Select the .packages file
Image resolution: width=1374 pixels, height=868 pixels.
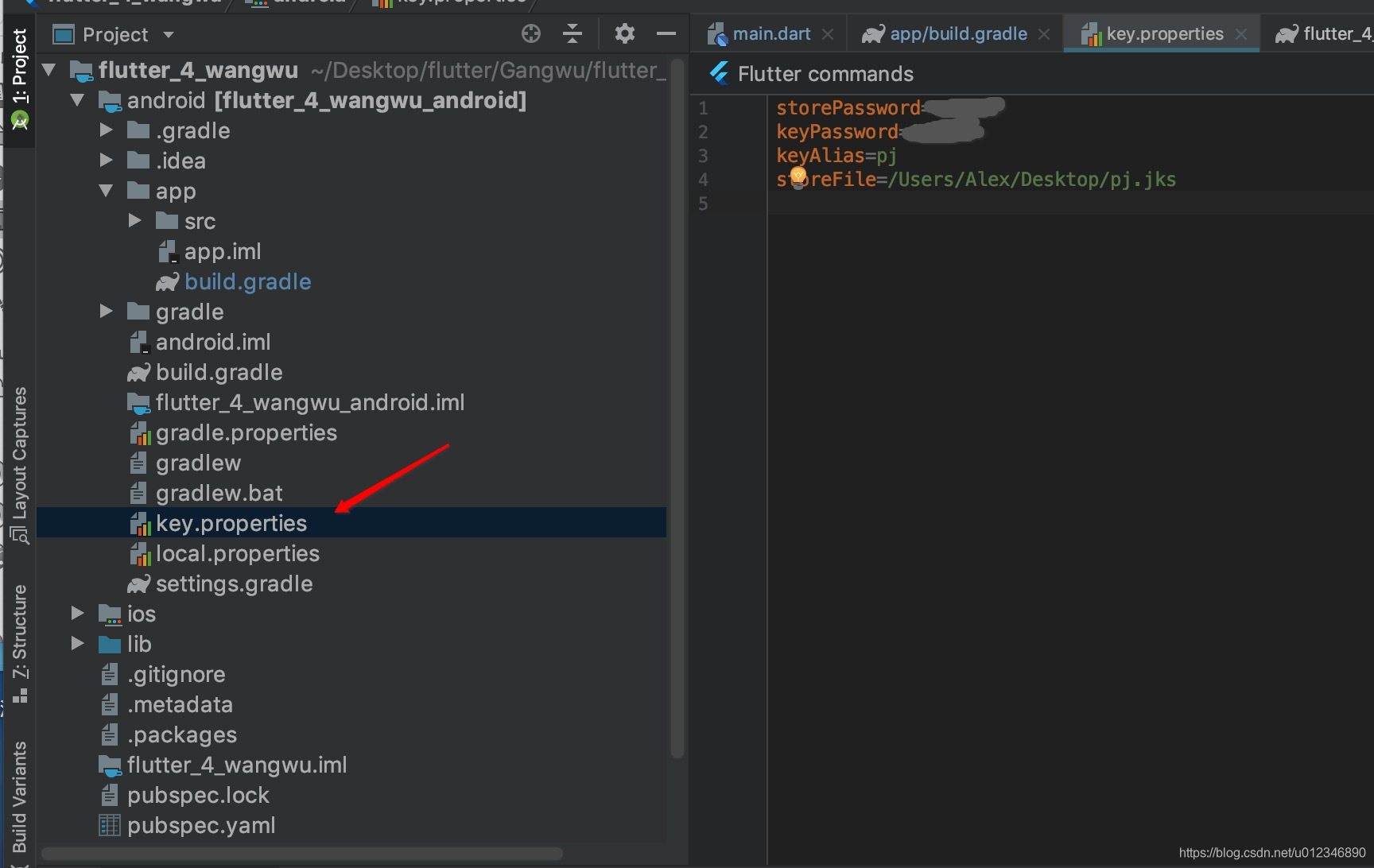tap(182, 735)
